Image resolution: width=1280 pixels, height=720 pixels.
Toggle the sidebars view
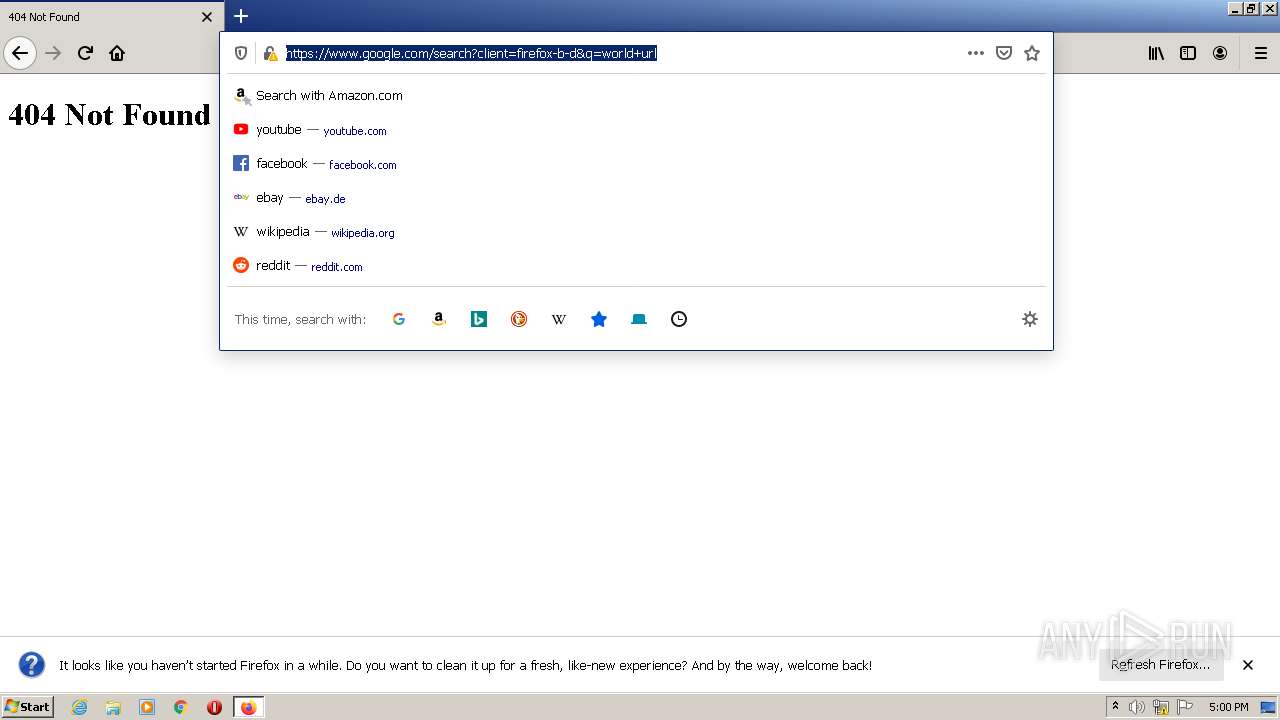coord(1188,53)
